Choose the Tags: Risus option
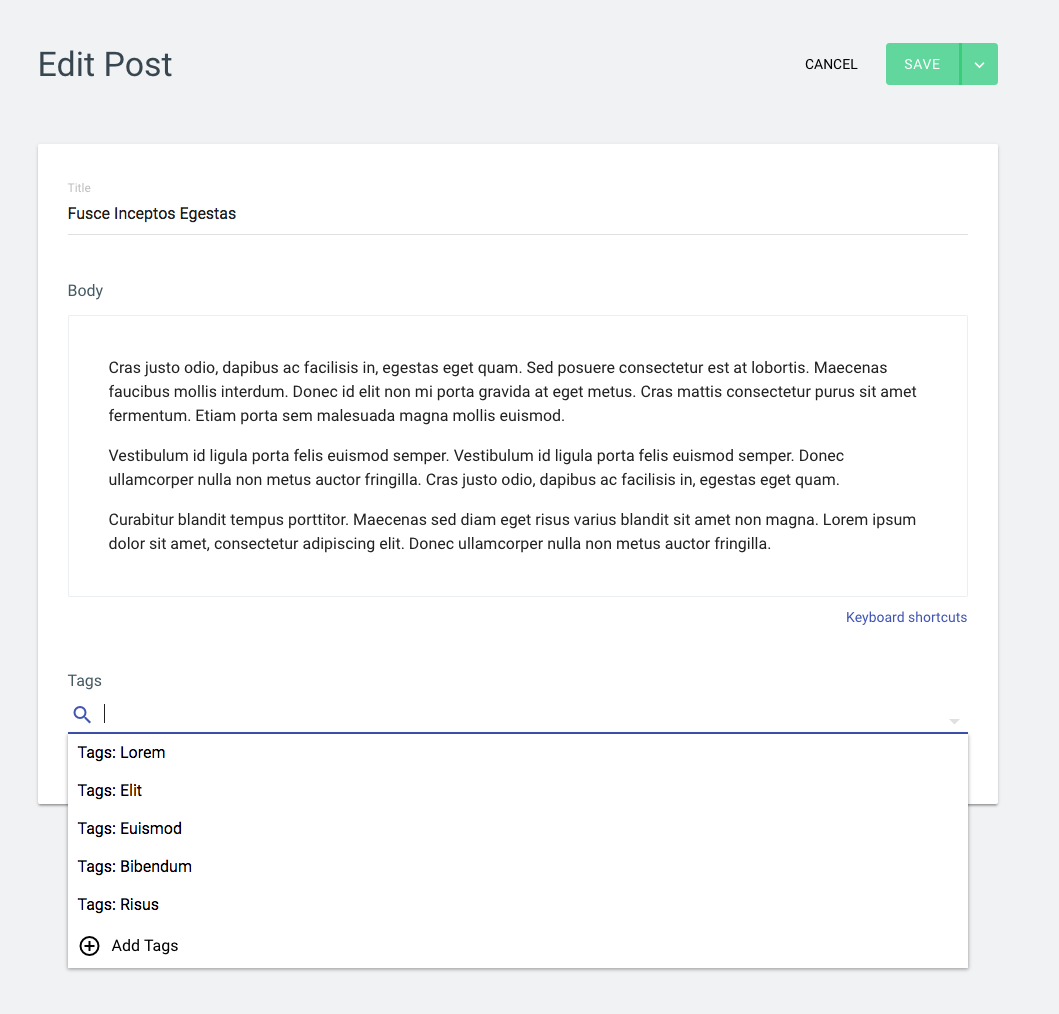Image resolution: width=1059 pixels, height=1014 pixels. 517,905
